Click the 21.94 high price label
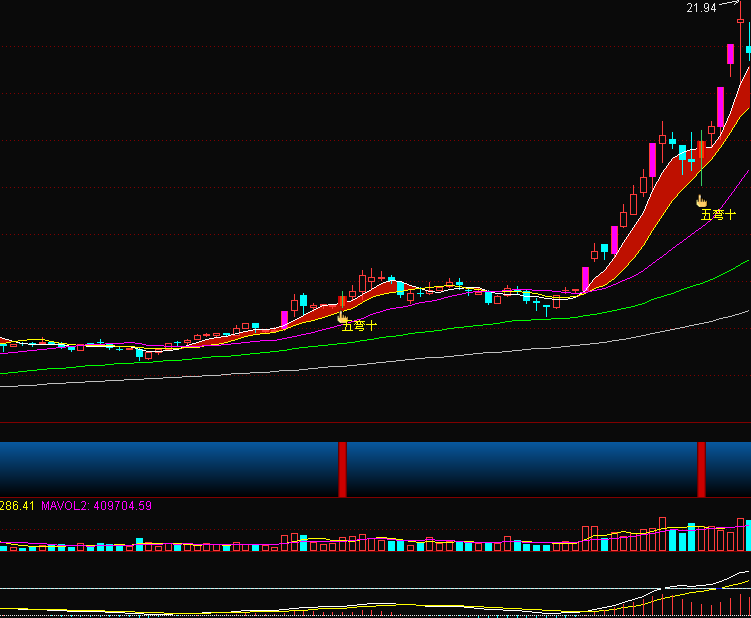Image resolution: width=751 pixels, height=618 pixels. click(x=701, y=8)
